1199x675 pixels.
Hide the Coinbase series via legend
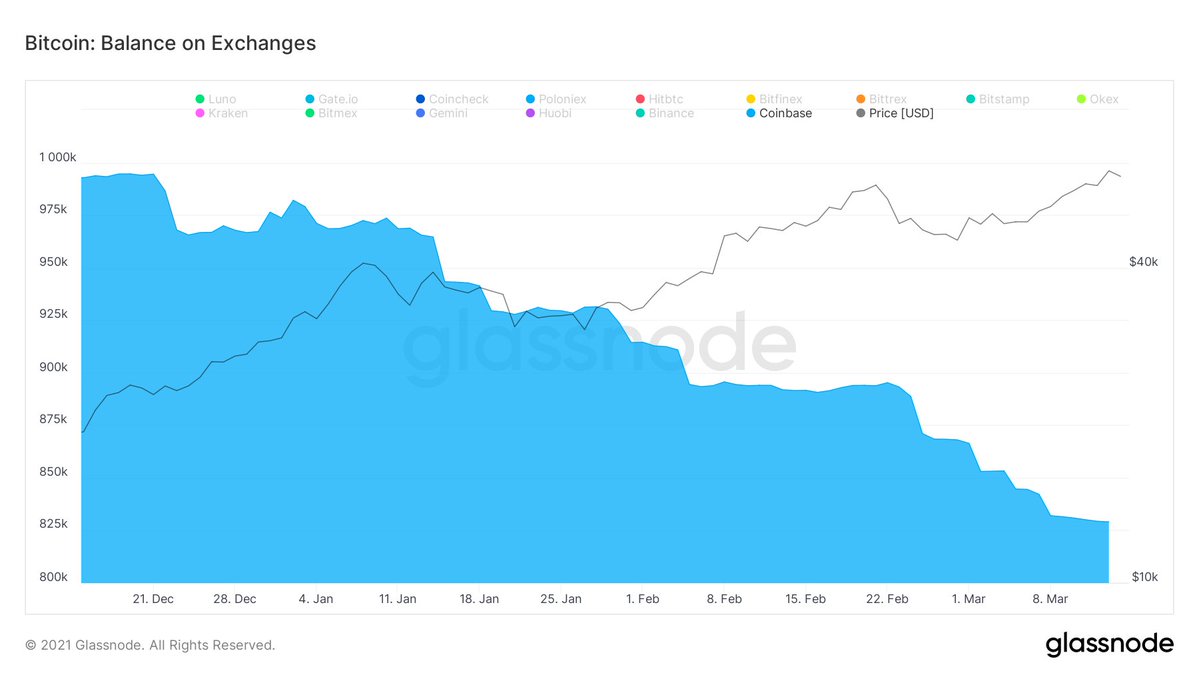point(785,113)
